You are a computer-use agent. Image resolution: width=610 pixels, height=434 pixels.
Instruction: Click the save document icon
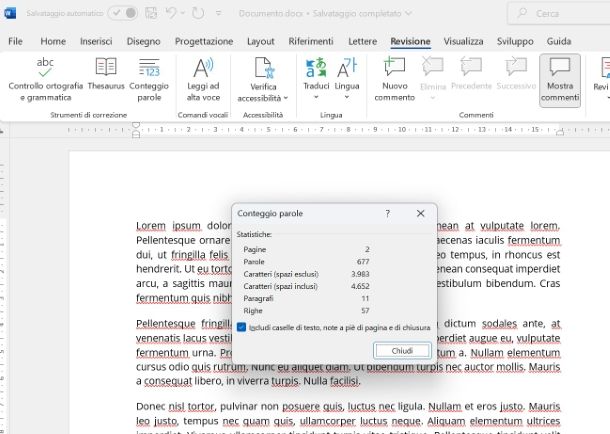(x=151, y=13)
